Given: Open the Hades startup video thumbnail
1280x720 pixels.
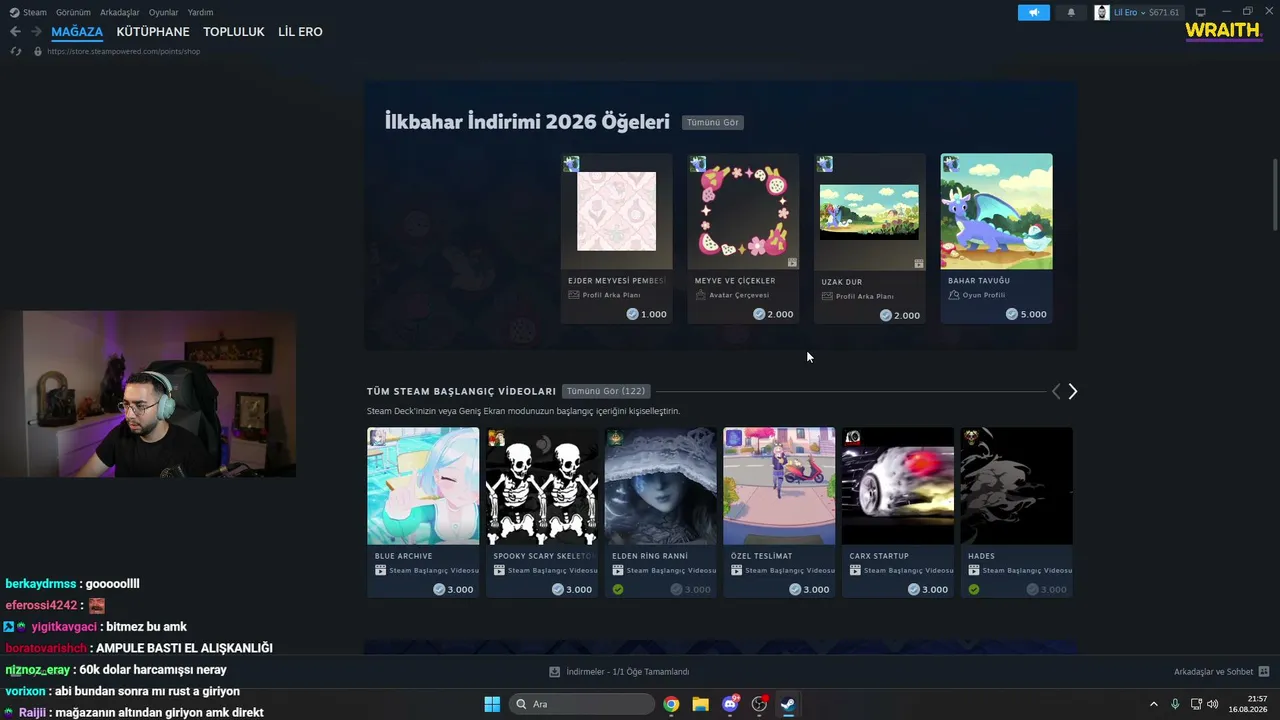Looking at the screenshot, I should (x=1016, y=486).
